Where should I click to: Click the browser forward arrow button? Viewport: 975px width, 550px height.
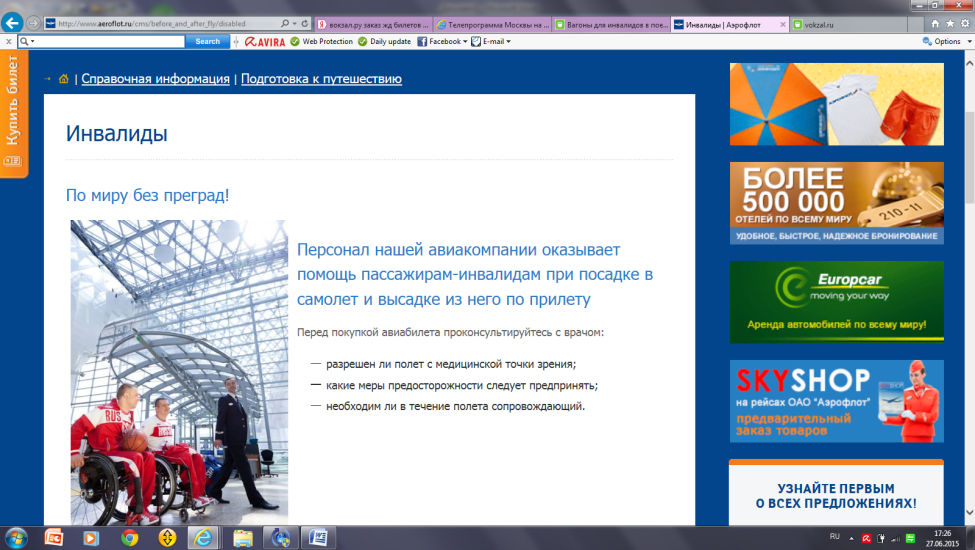point(34,24)
